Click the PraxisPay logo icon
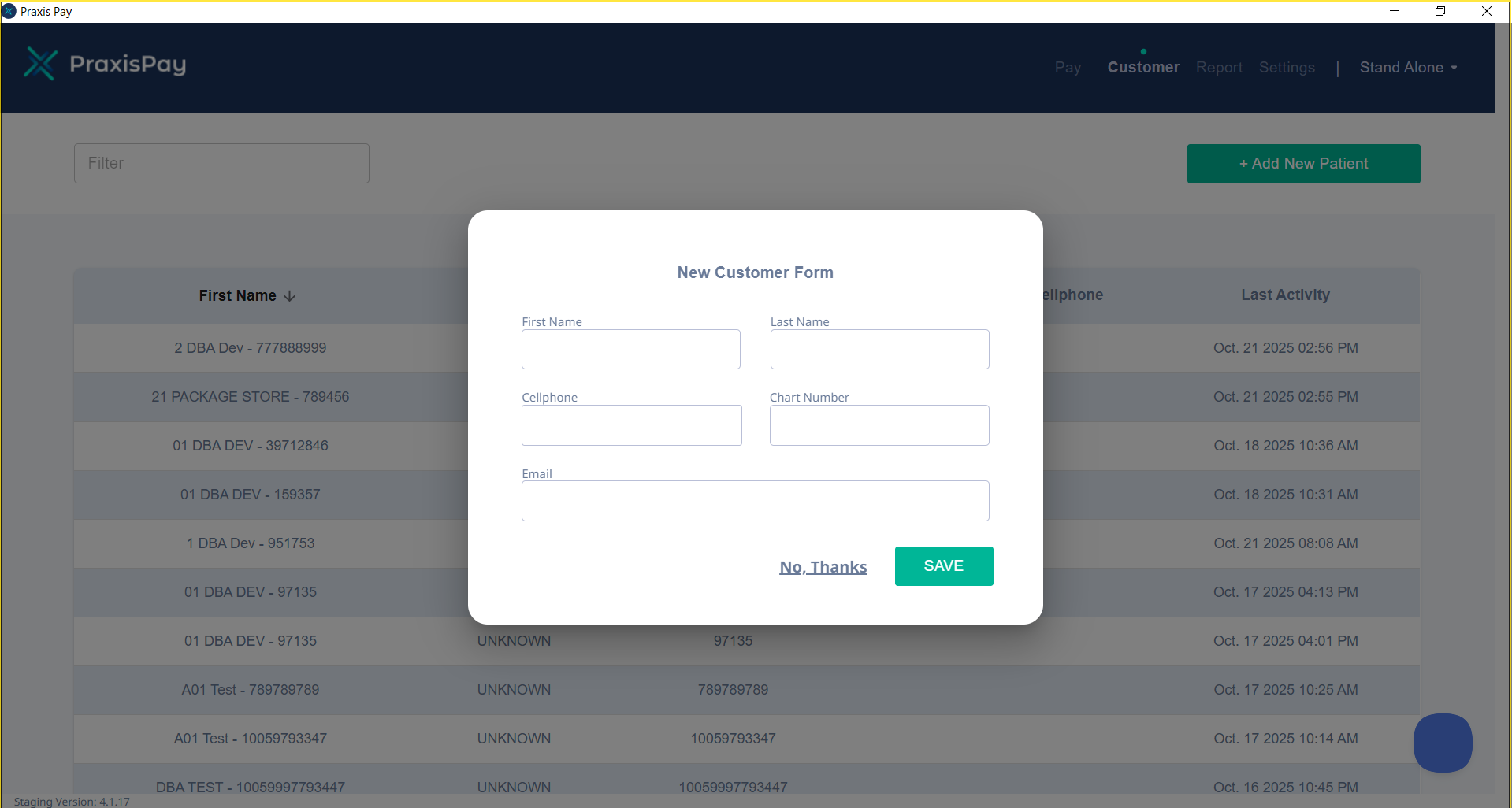1512x808 pixels. point(41,65)
